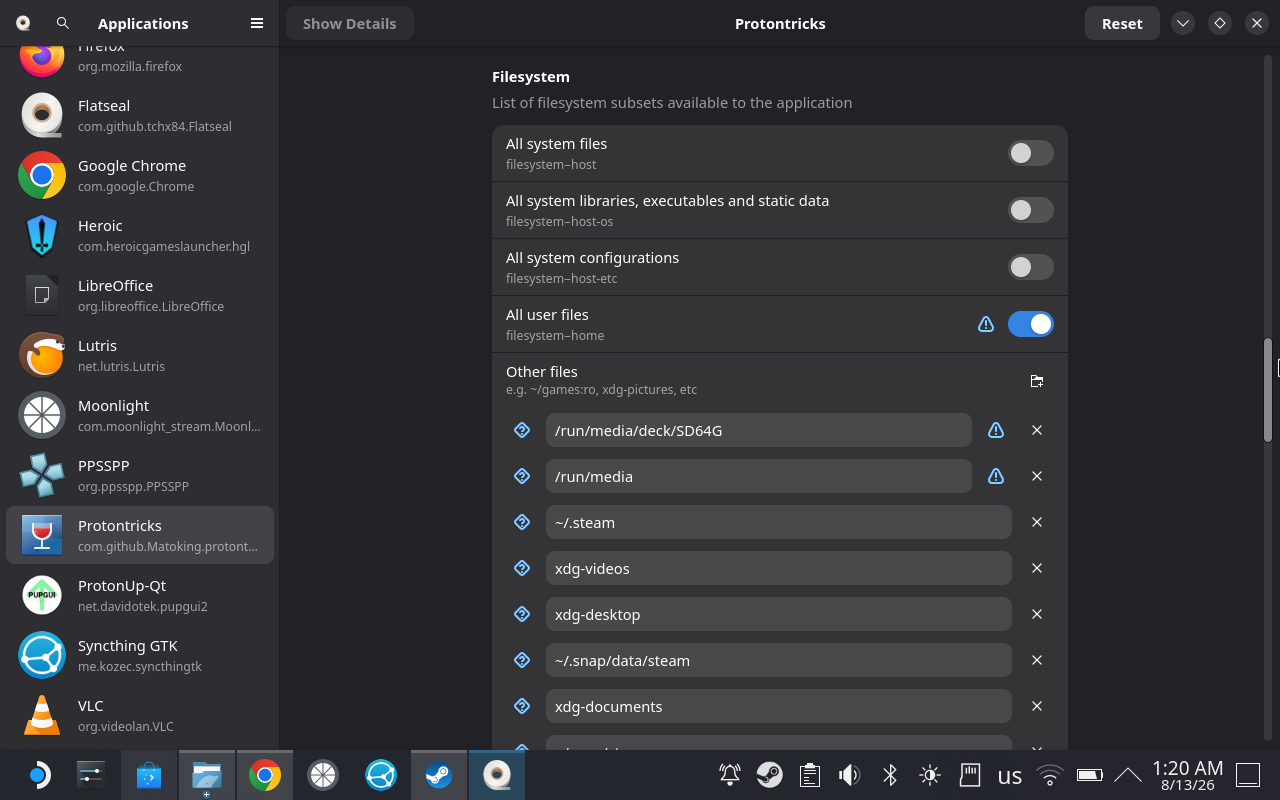Viewport: 1280px width, 800px height.
Task: Edit the /run/media/deck/SD64G path field
Action: coord(759,430)
